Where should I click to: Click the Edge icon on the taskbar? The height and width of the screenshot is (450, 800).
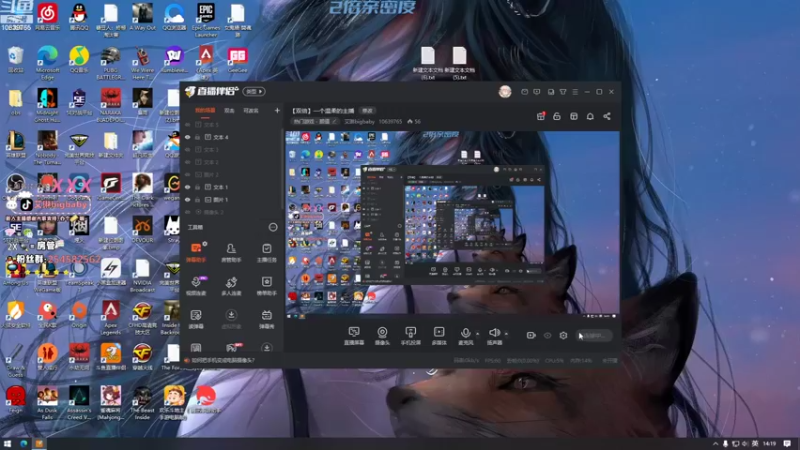23,444
